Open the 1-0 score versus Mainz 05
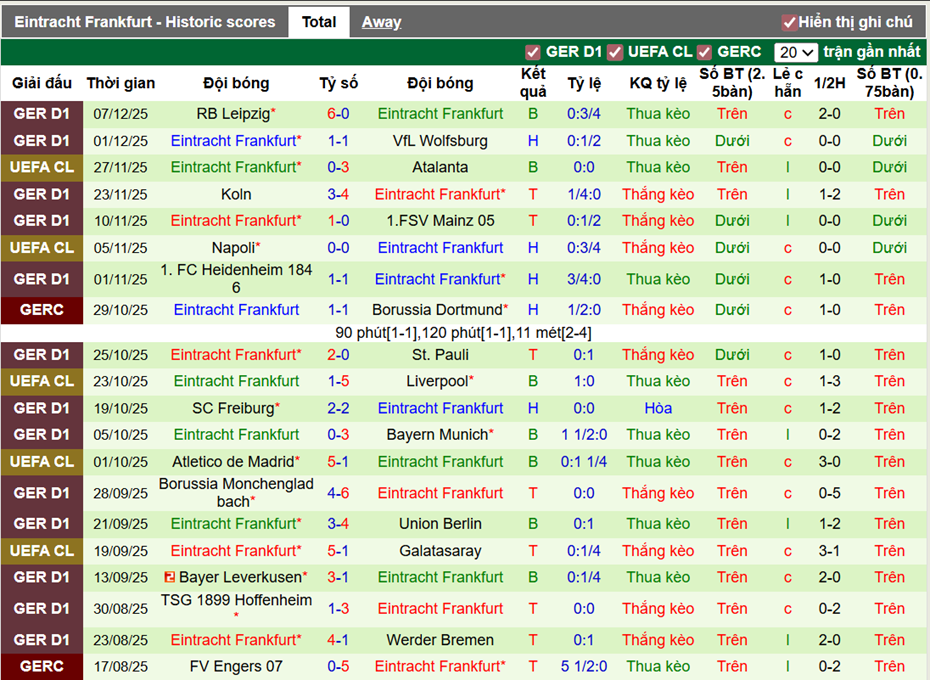 (x=338, y=221)
